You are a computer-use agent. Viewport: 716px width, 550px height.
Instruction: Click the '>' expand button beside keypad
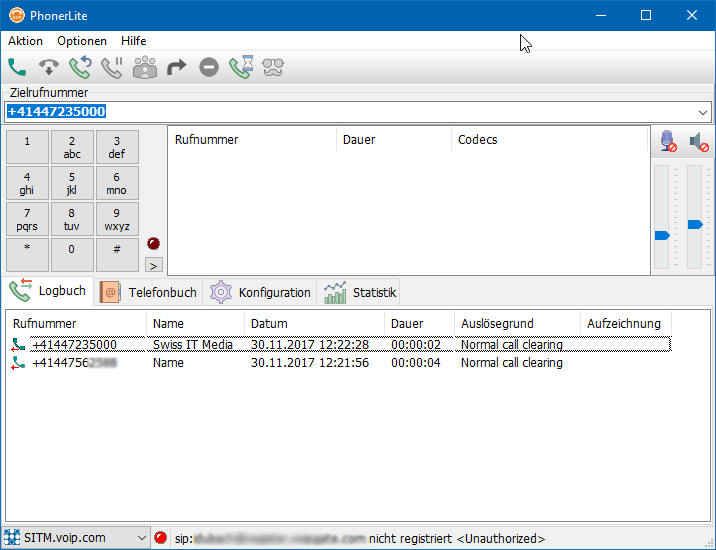(154, 265)
